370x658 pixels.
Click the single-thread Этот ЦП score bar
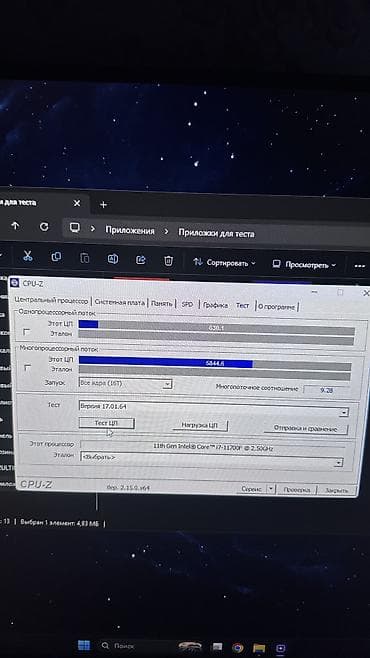point(216,327)
